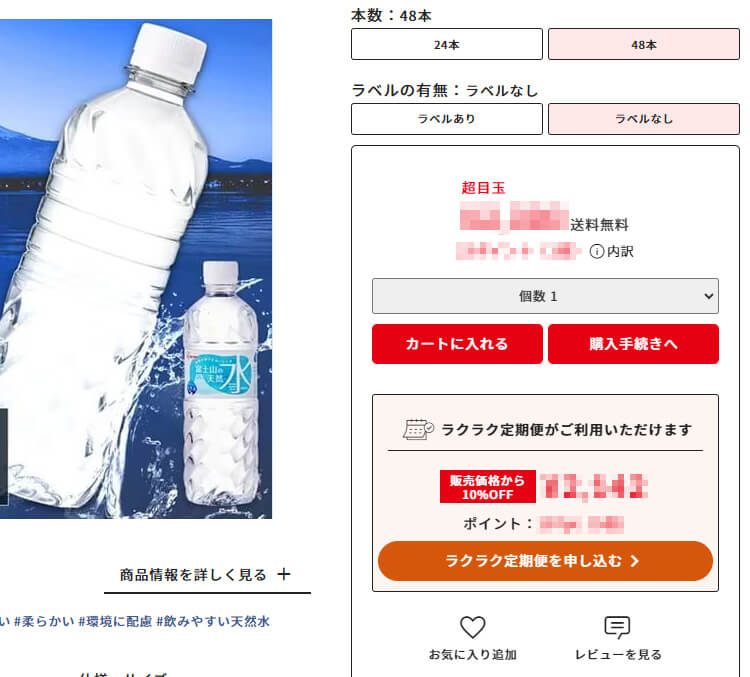Click the plus icon beside 商品情報を詳しく見る
The width and height of the screenshot is (750, 677).
click(284, 574)
